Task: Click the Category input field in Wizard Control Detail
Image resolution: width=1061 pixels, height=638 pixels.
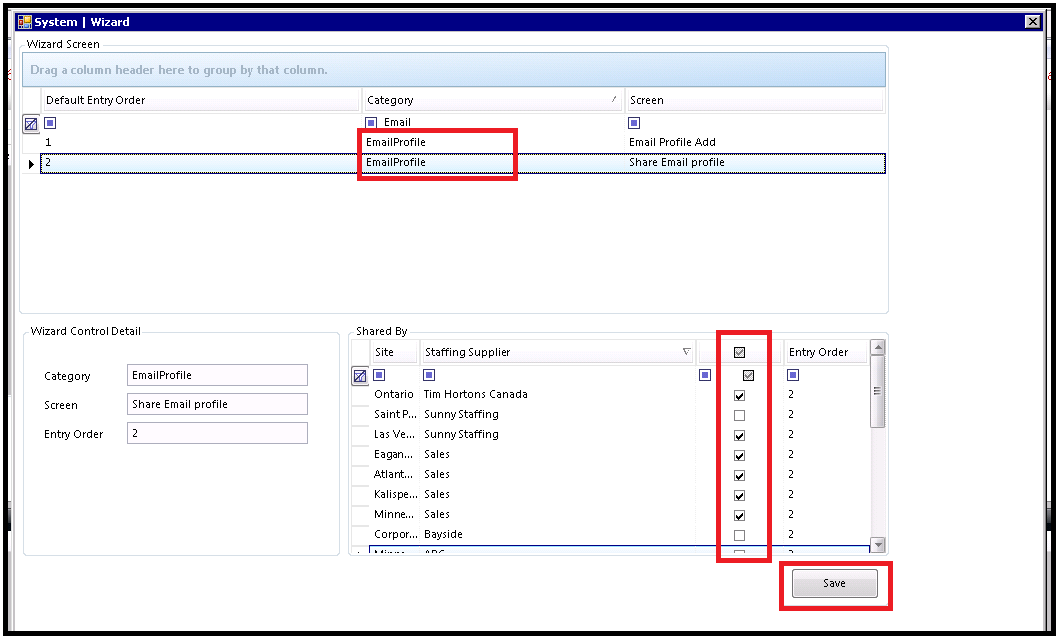Action: 217,375
